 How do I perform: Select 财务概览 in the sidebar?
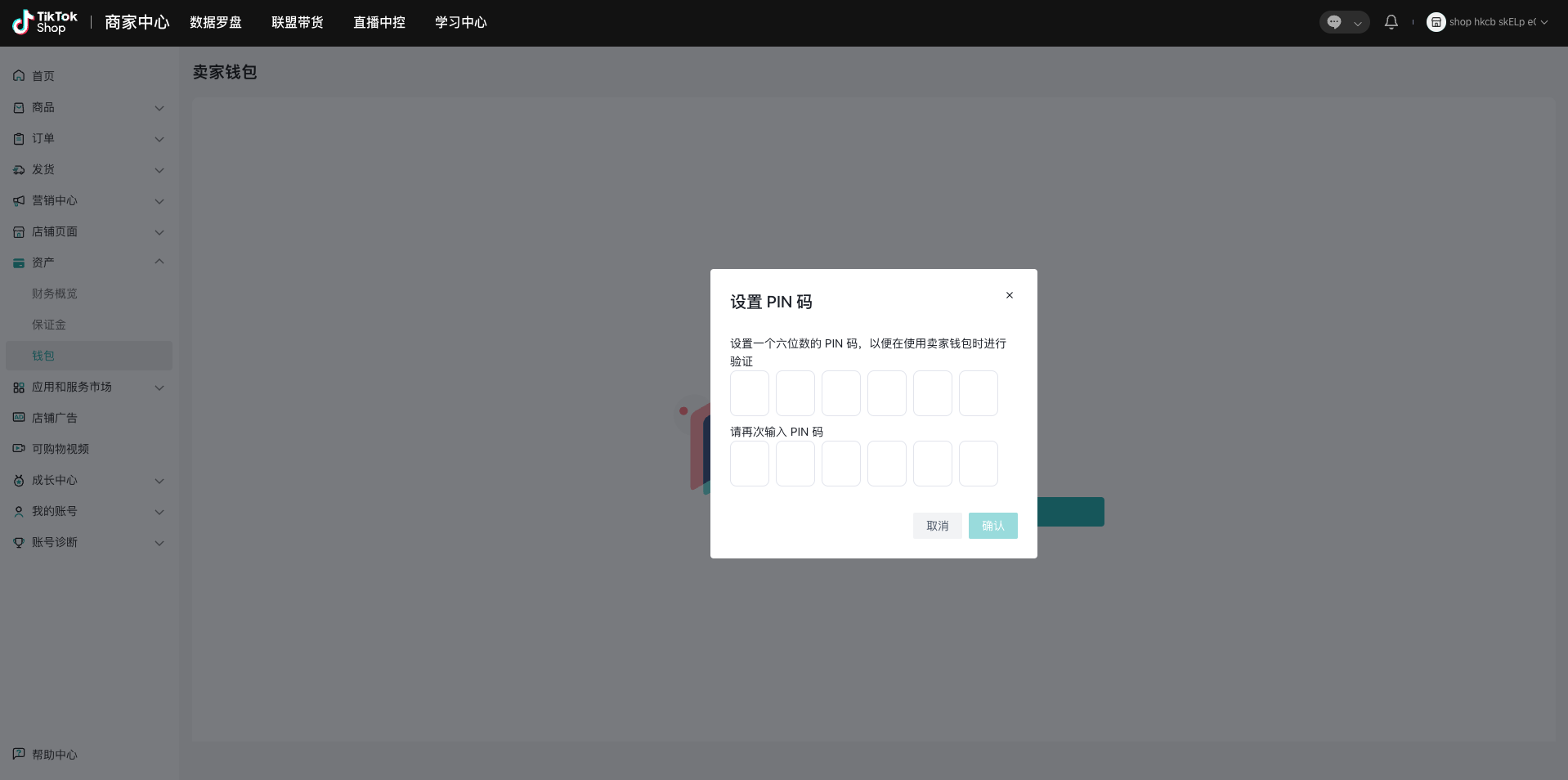click(x=55, y=294)
